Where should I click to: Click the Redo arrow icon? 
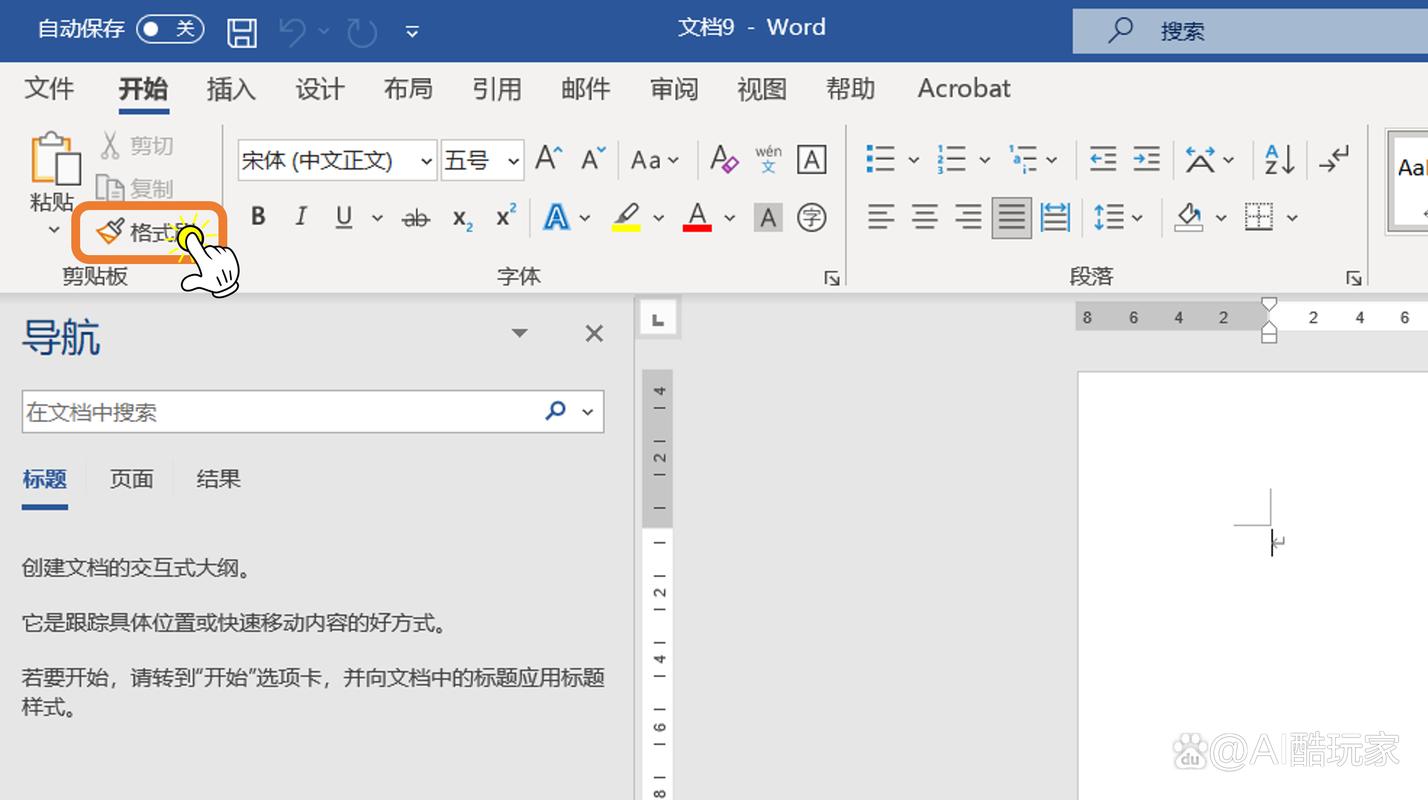point(360,32)
